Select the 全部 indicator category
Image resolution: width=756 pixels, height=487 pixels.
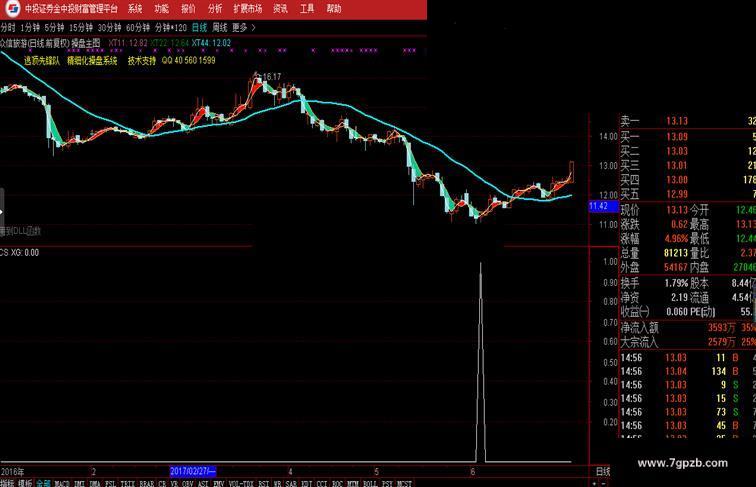(43, 483)
